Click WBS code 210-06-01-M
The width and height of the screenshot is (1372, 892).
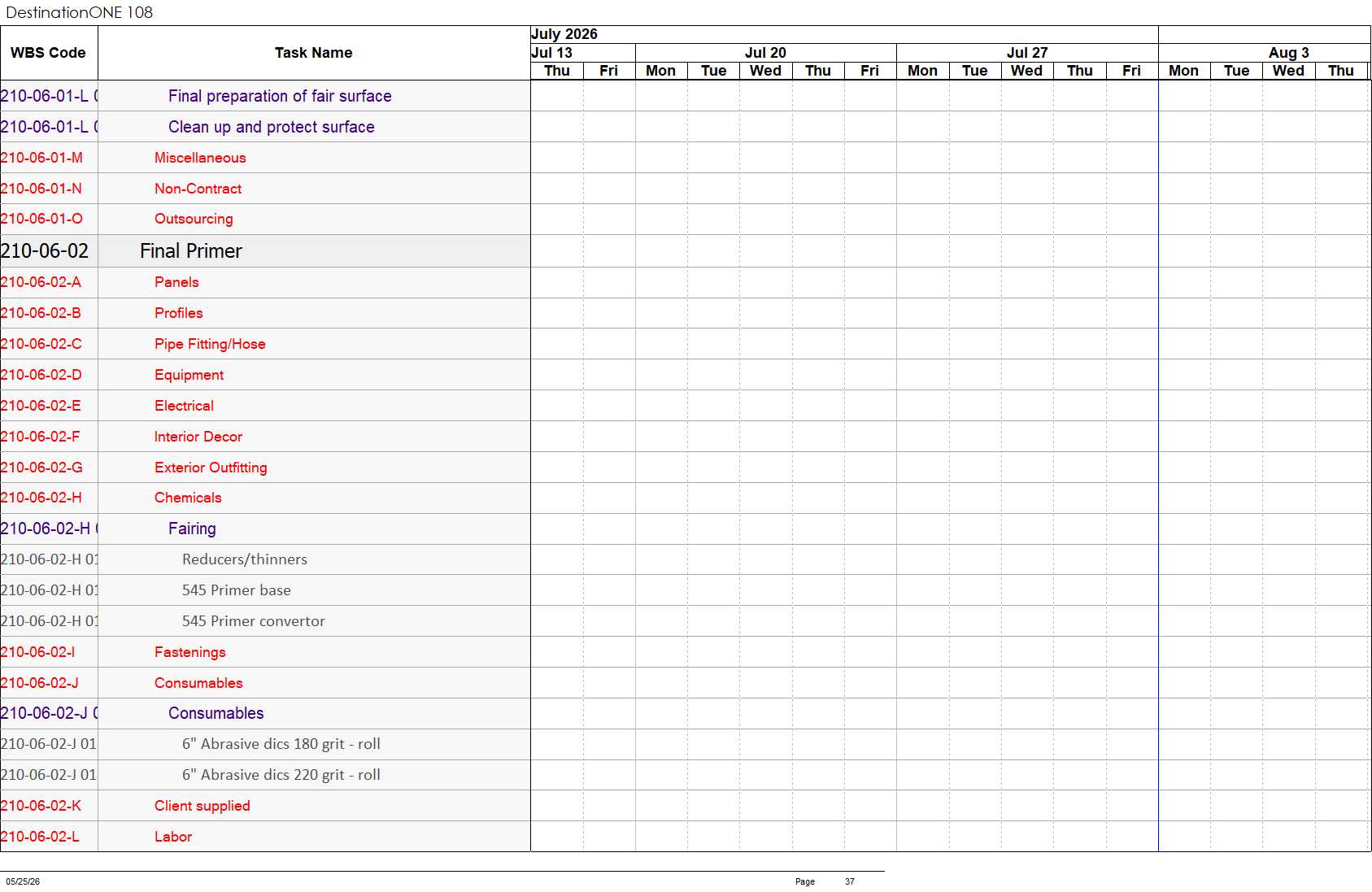pyautogui.click(x=41, y=158)
